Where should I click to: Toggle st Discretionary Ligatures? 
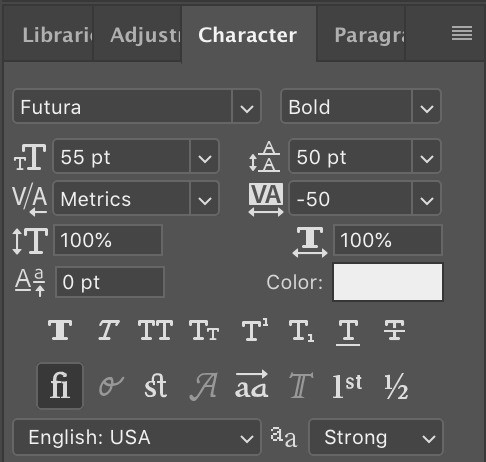156,386
